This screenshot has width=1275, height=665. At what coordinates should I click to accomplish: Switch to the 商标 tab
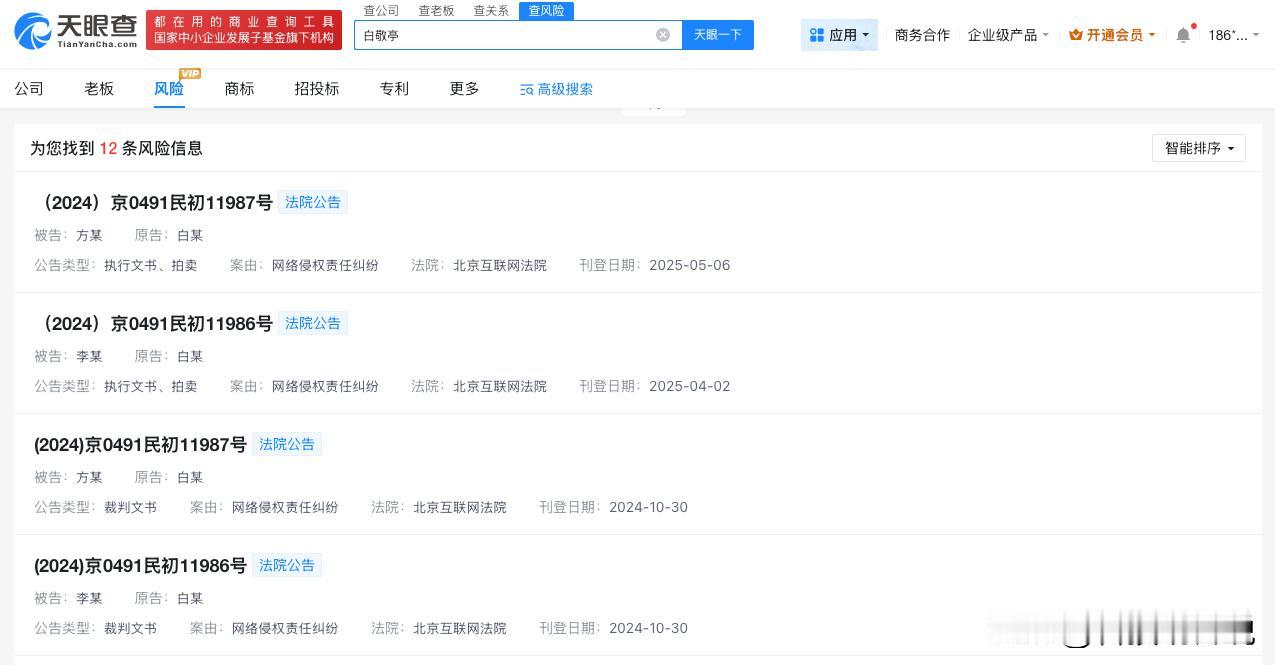click(238, 89)
